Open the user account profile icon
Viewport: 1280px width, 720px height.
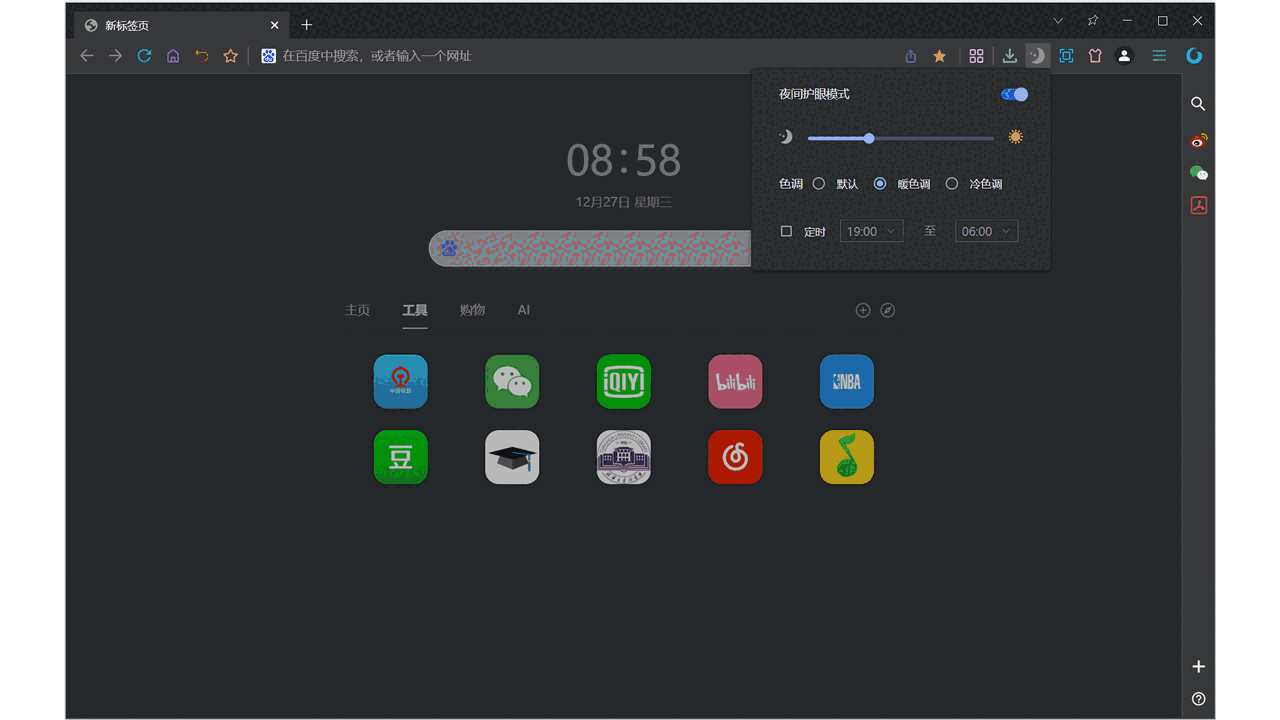1124,55
